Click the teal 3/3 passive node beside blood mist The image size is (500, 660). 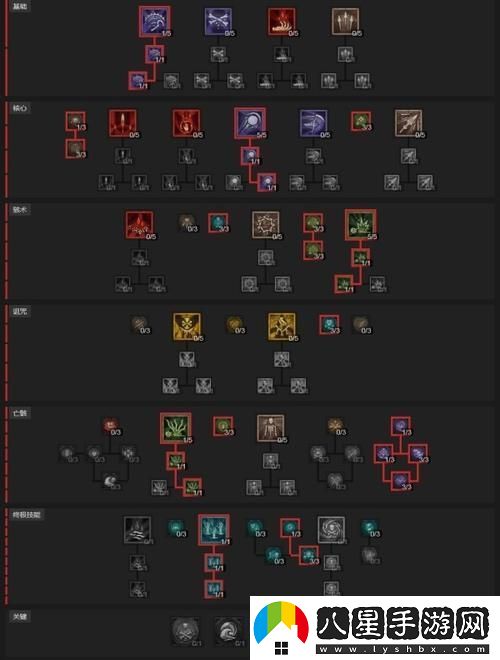tap(218, 222)
